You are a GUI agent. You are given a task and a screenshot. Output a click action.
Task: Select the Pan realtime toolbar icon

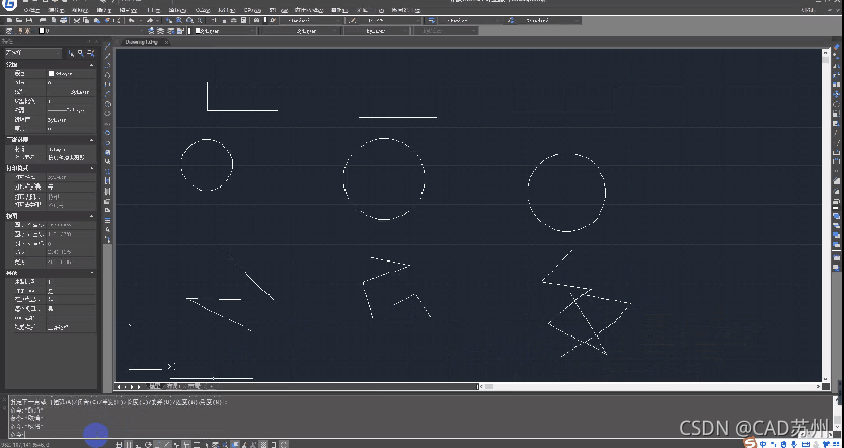[168, 20]
